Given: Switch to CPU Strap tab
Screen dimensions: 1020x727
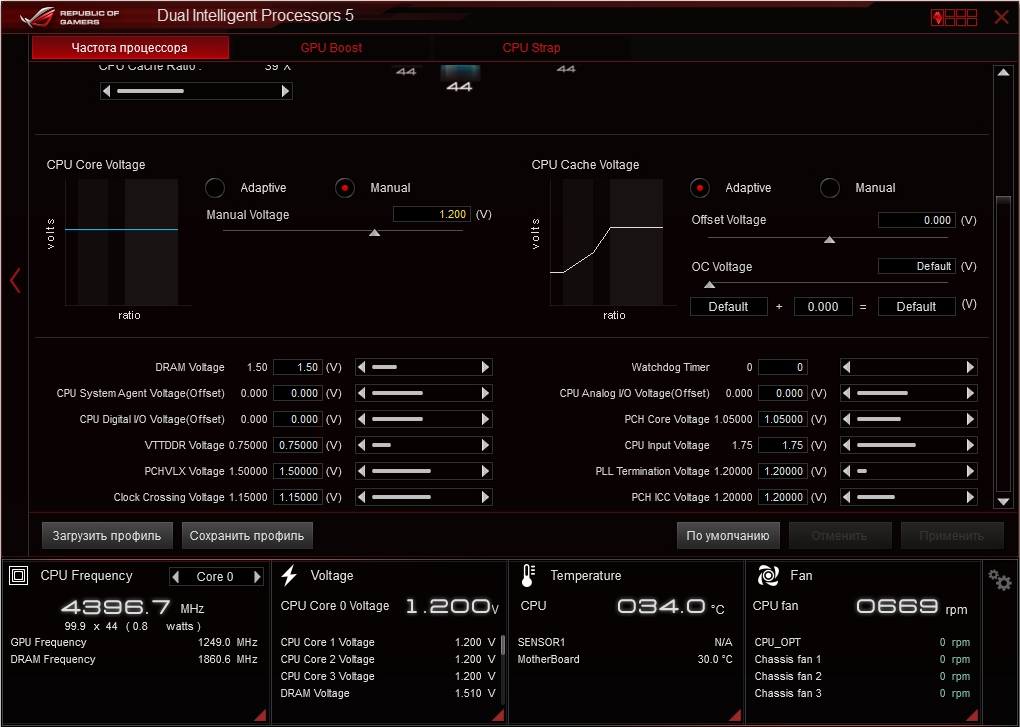Looking at the screenshot, I should click(531, 47).
